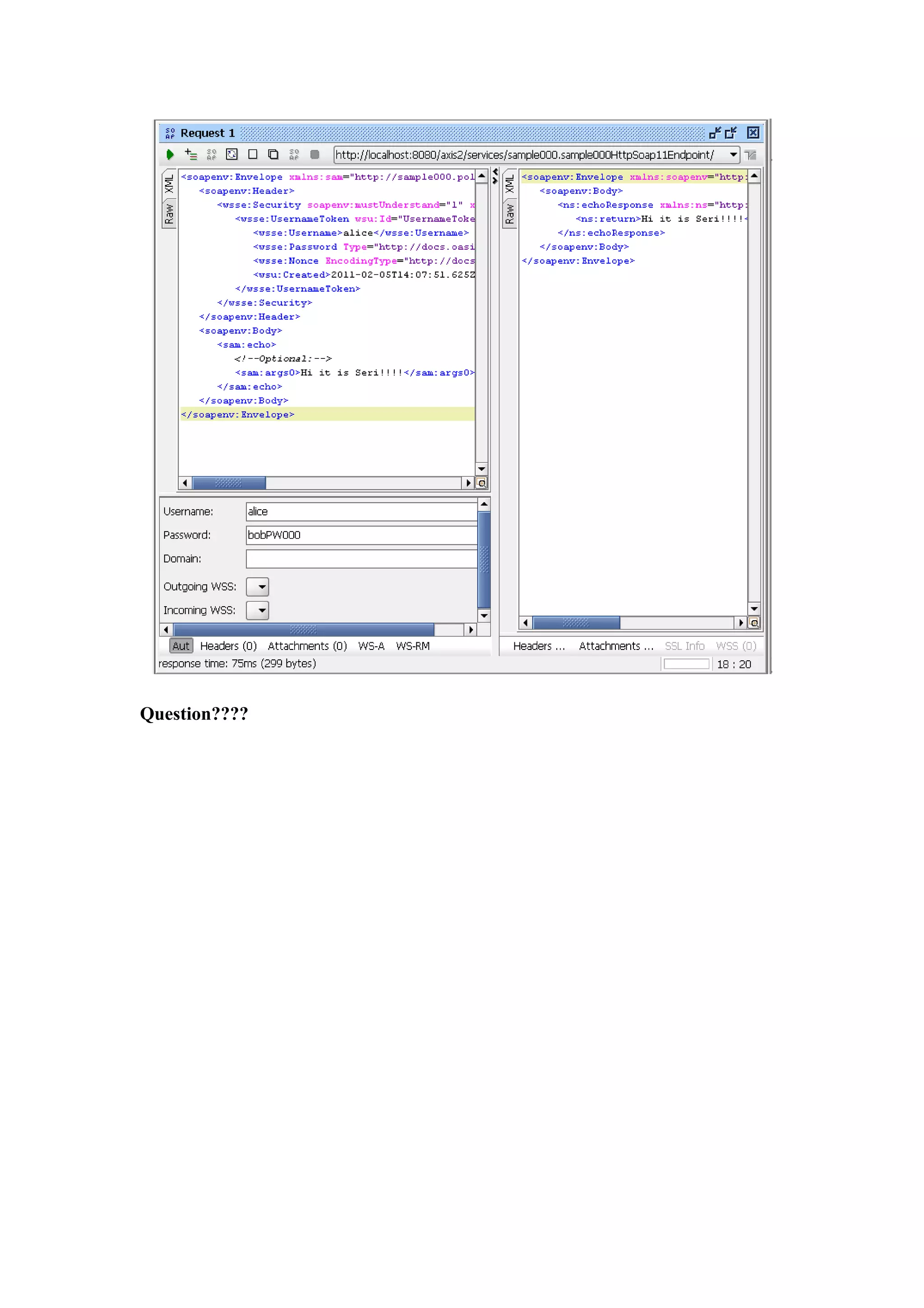Click the <wsu:Created> timestamp line
The height and width of the screenshot is (1308, 924).
(x=364, y=274)
